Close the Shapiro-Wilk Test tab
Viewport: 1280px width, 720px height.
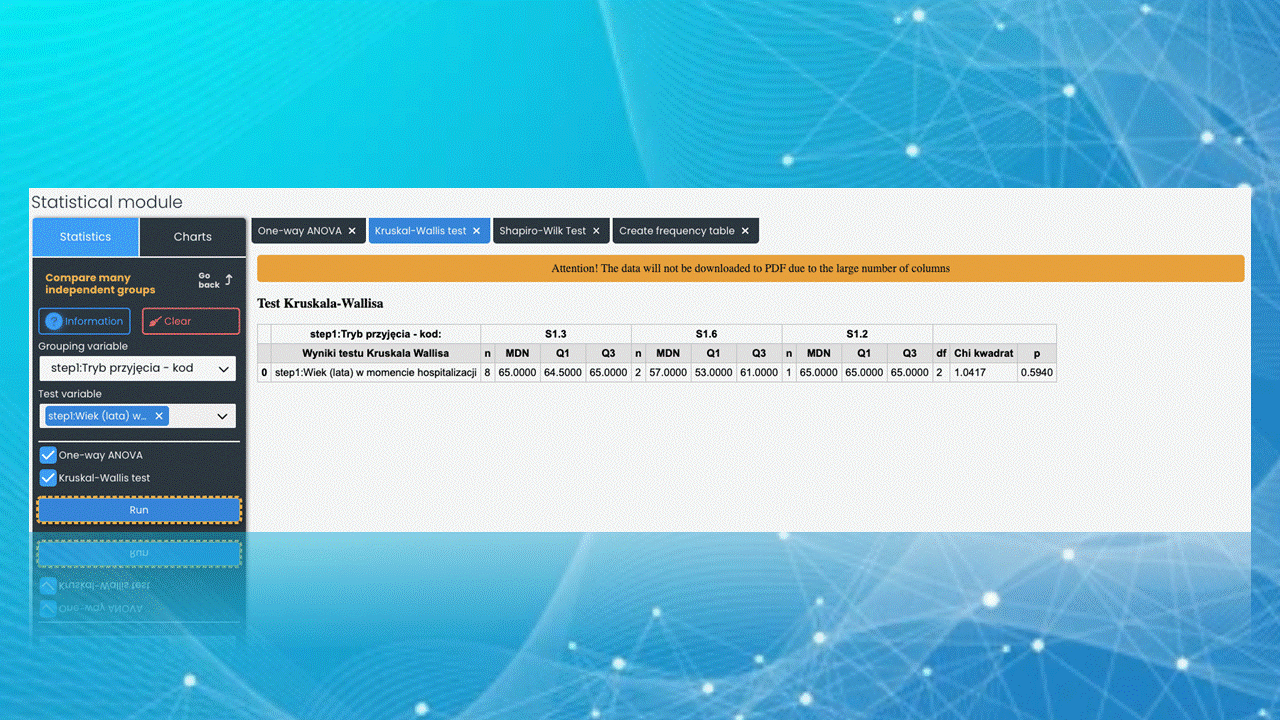point(596,231)
